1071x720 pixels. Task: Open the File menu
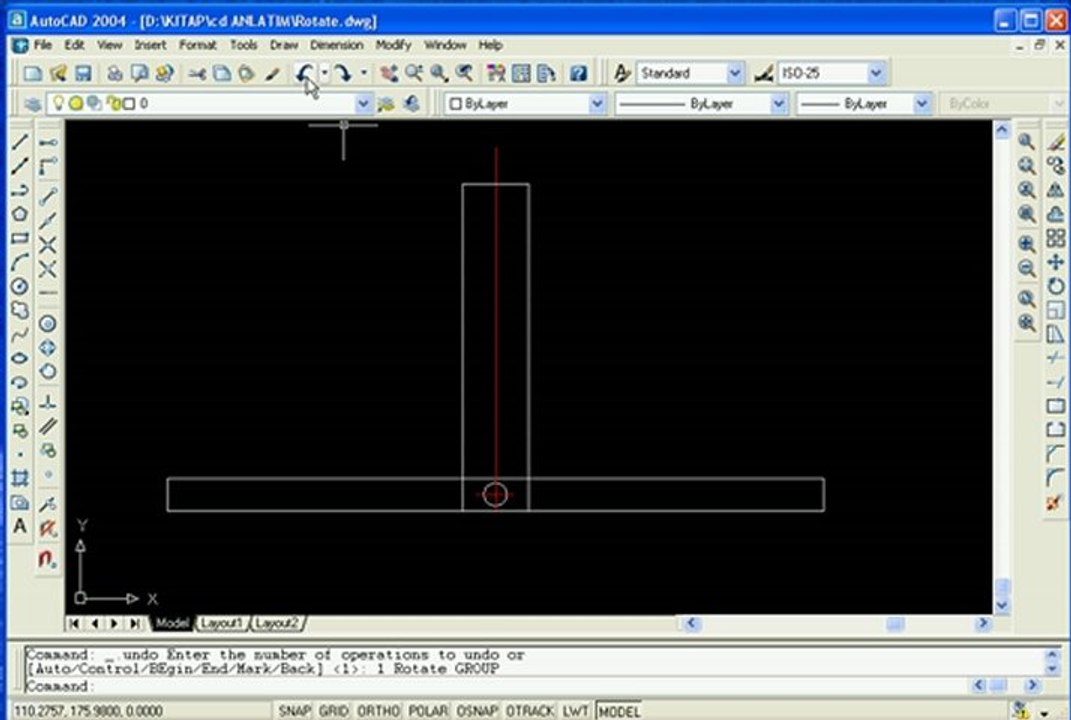click(x=42, y=45)
